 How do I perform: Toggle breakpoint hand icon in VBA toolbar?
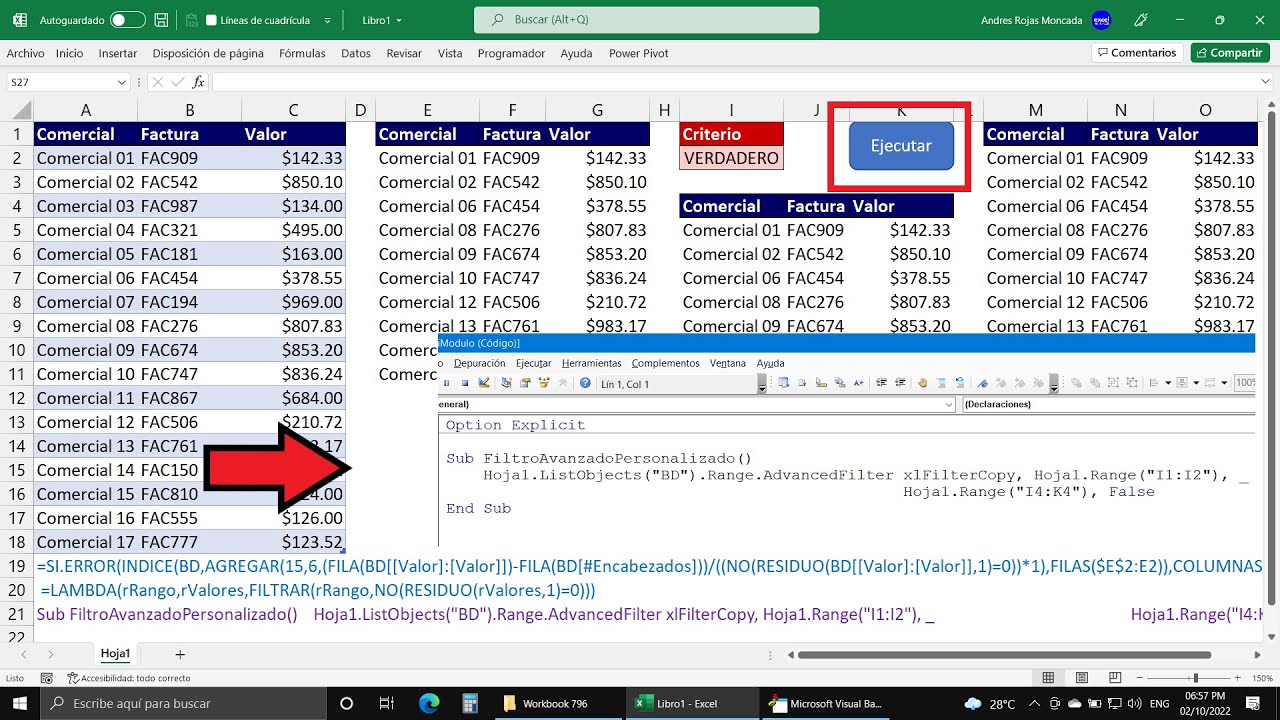(x=923, y=383)
